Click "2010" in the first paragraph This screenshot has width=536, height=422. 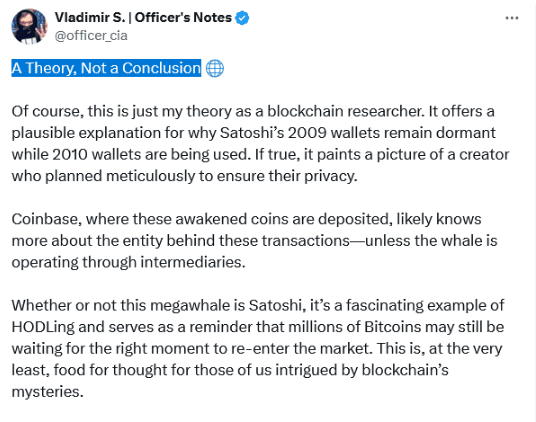(70, 154)
